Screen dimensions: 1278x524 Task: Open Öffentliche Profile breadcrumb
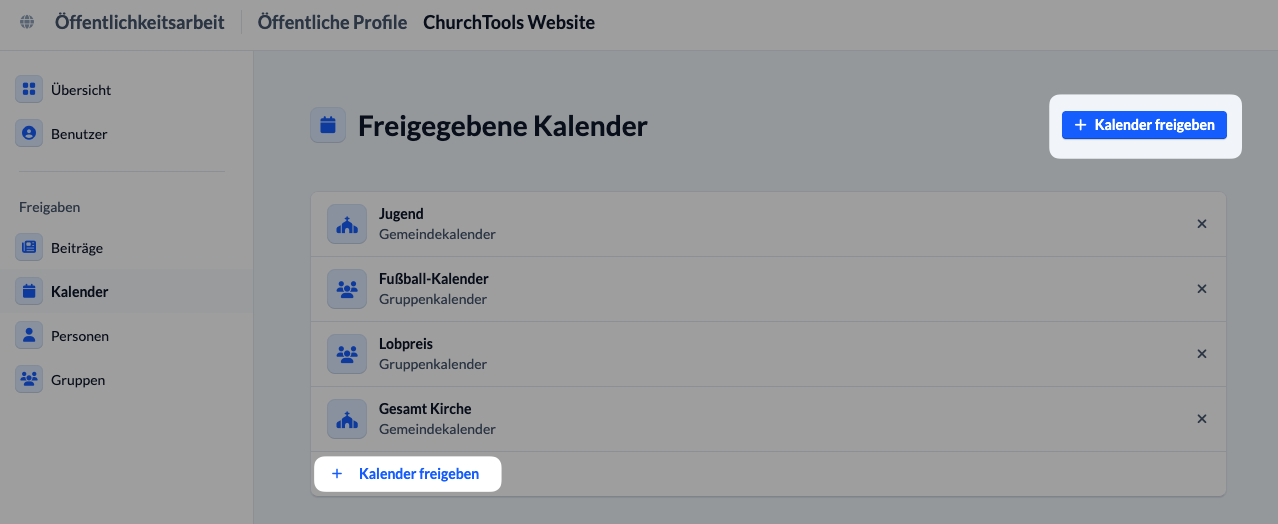point(332,22)
